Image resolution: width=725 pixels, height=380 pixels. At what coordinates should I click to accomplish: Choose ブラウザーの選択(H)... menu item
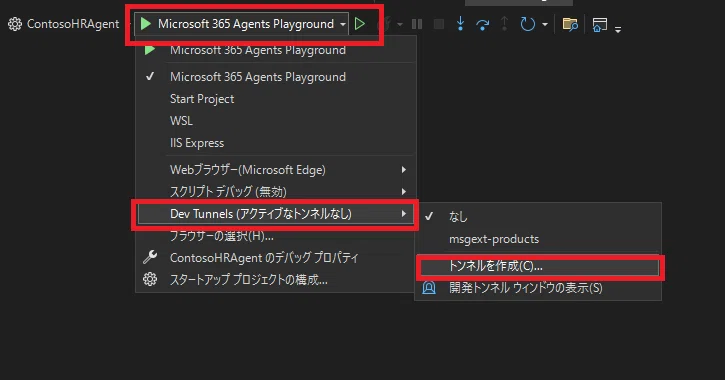tap(276, 236)
